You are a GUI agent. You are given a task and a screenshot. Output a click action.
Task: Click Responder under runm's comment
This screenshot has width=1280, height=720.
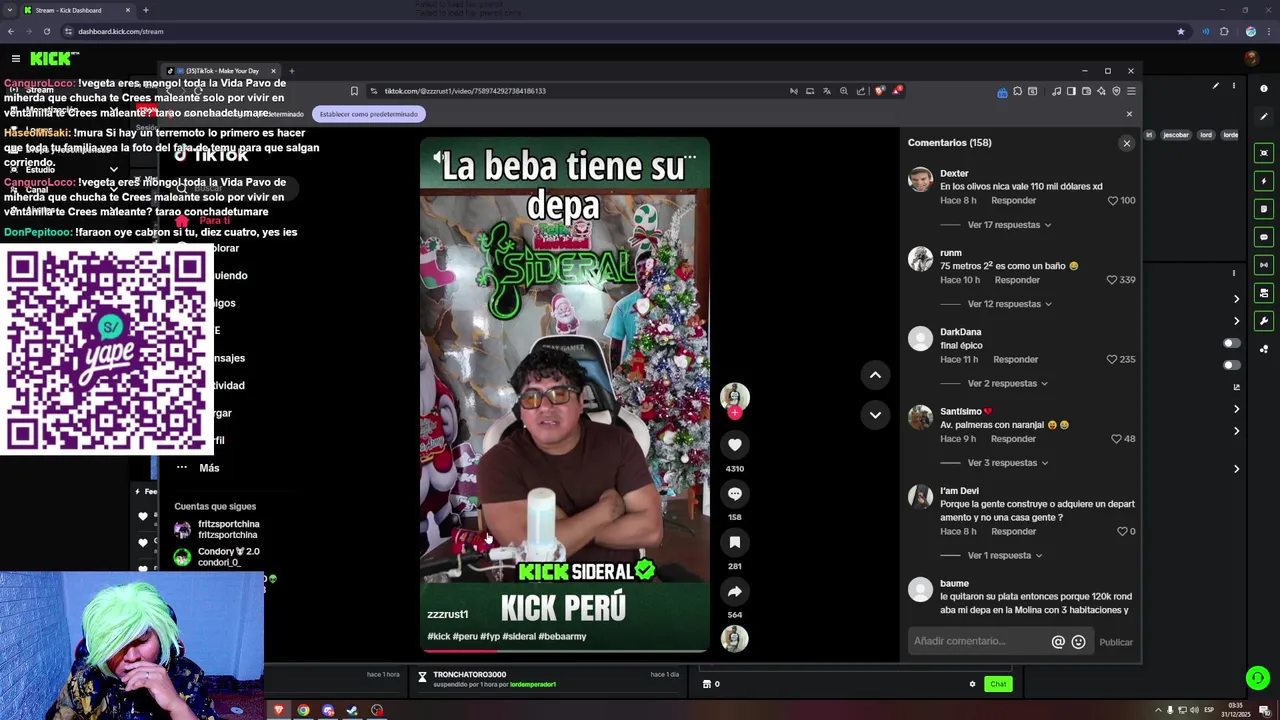coord(1017,280)
